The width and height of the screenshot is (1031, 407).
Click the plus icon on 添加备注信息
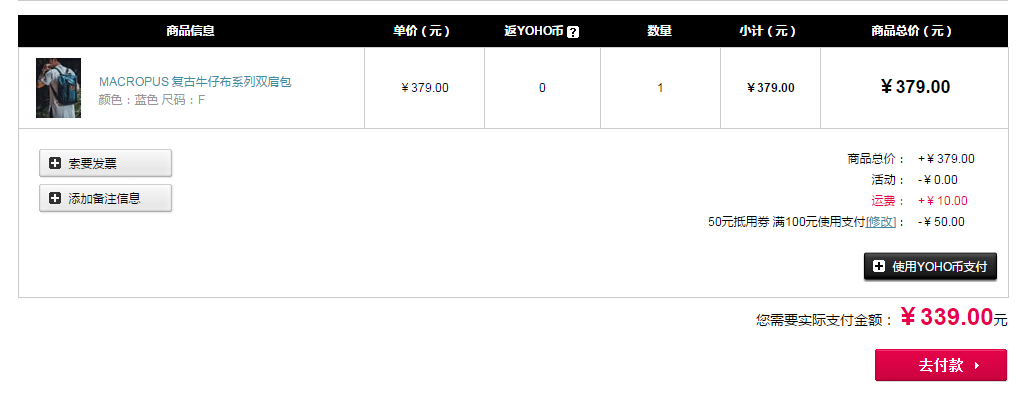coord(55,198)
